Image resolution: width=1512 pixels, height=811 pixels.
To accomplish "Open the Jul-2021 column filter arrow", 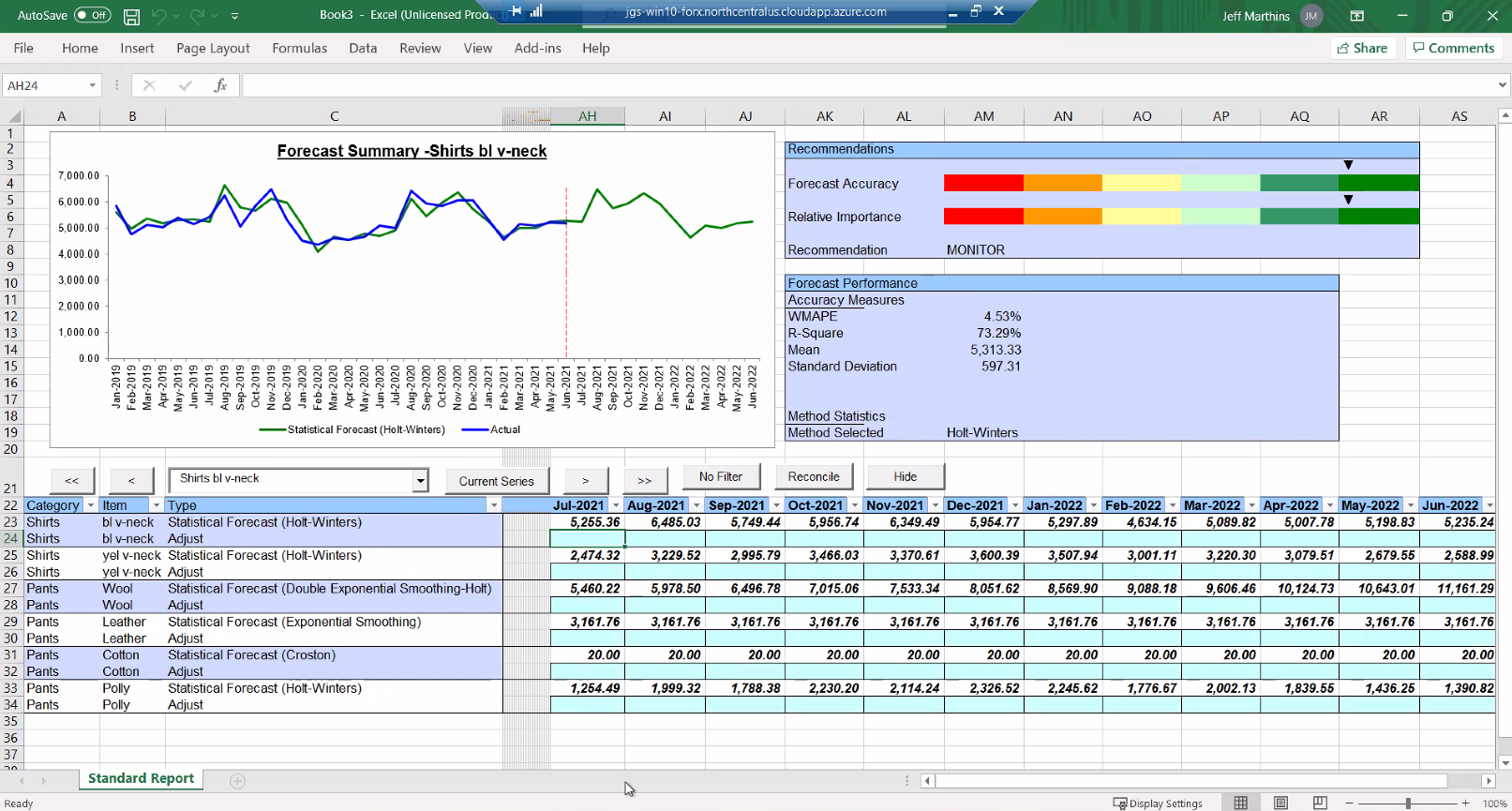I will 616,505.
